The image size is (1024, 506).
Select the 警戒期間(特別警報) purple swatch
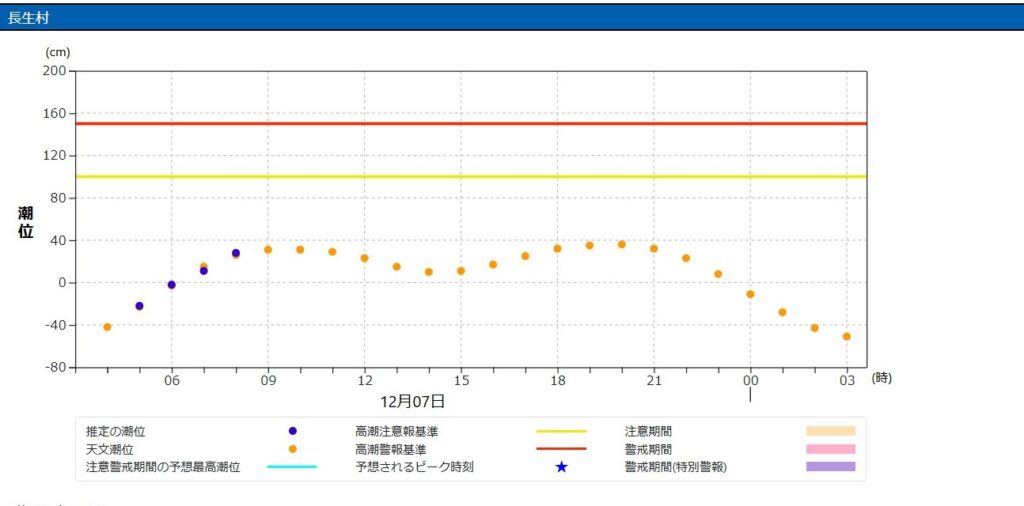831,467
